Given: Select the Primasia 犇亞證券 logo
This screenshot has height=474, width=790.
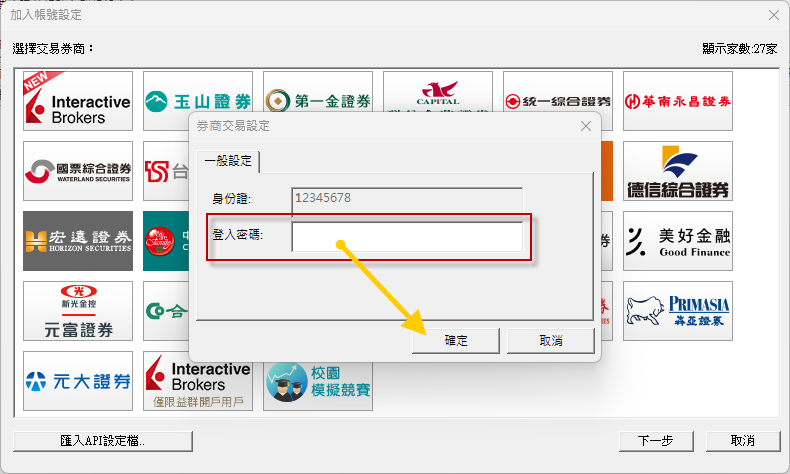Looking at the screenshot, I should tap(678, 311).
